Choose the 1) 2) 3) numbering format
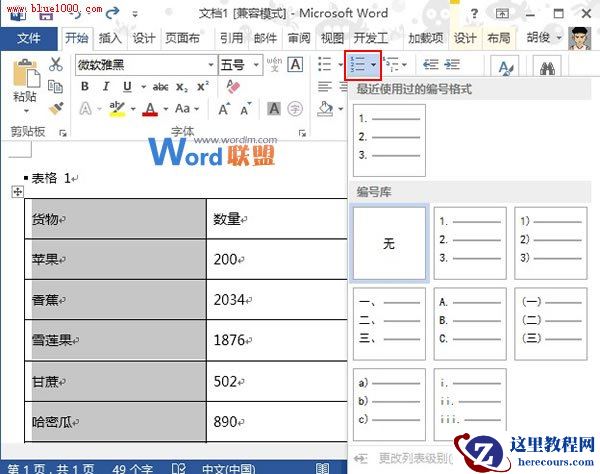The image size is (600, 474). tap(551, 243)
